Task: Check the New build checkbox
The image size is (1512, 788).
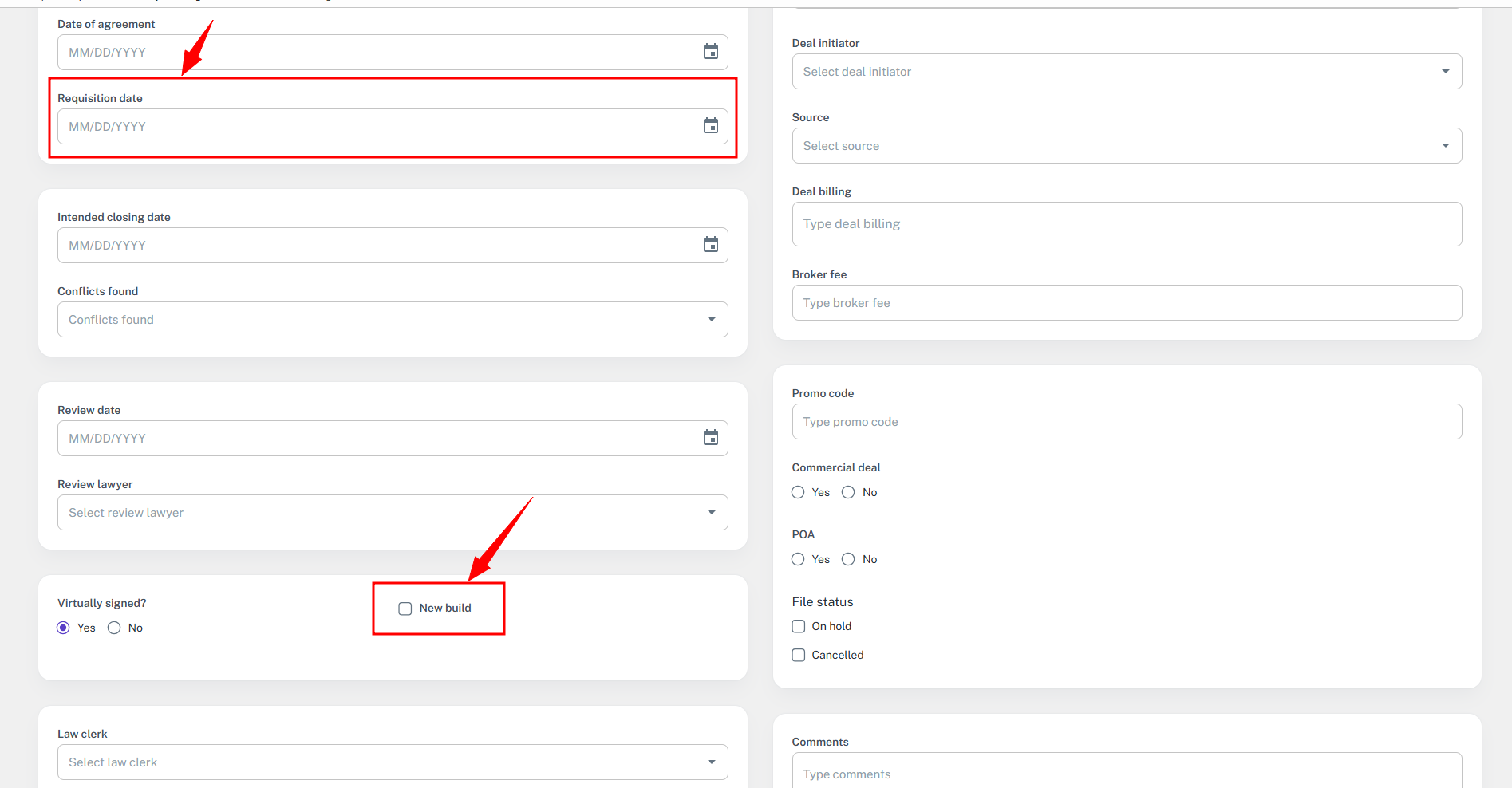Action: [x=405, y=609]
